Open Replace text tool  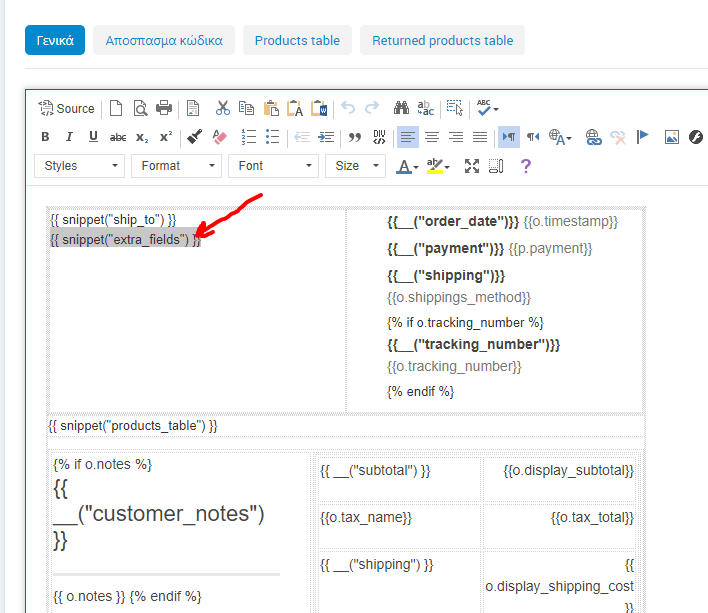pyautogui.click(x=425, y=109)
